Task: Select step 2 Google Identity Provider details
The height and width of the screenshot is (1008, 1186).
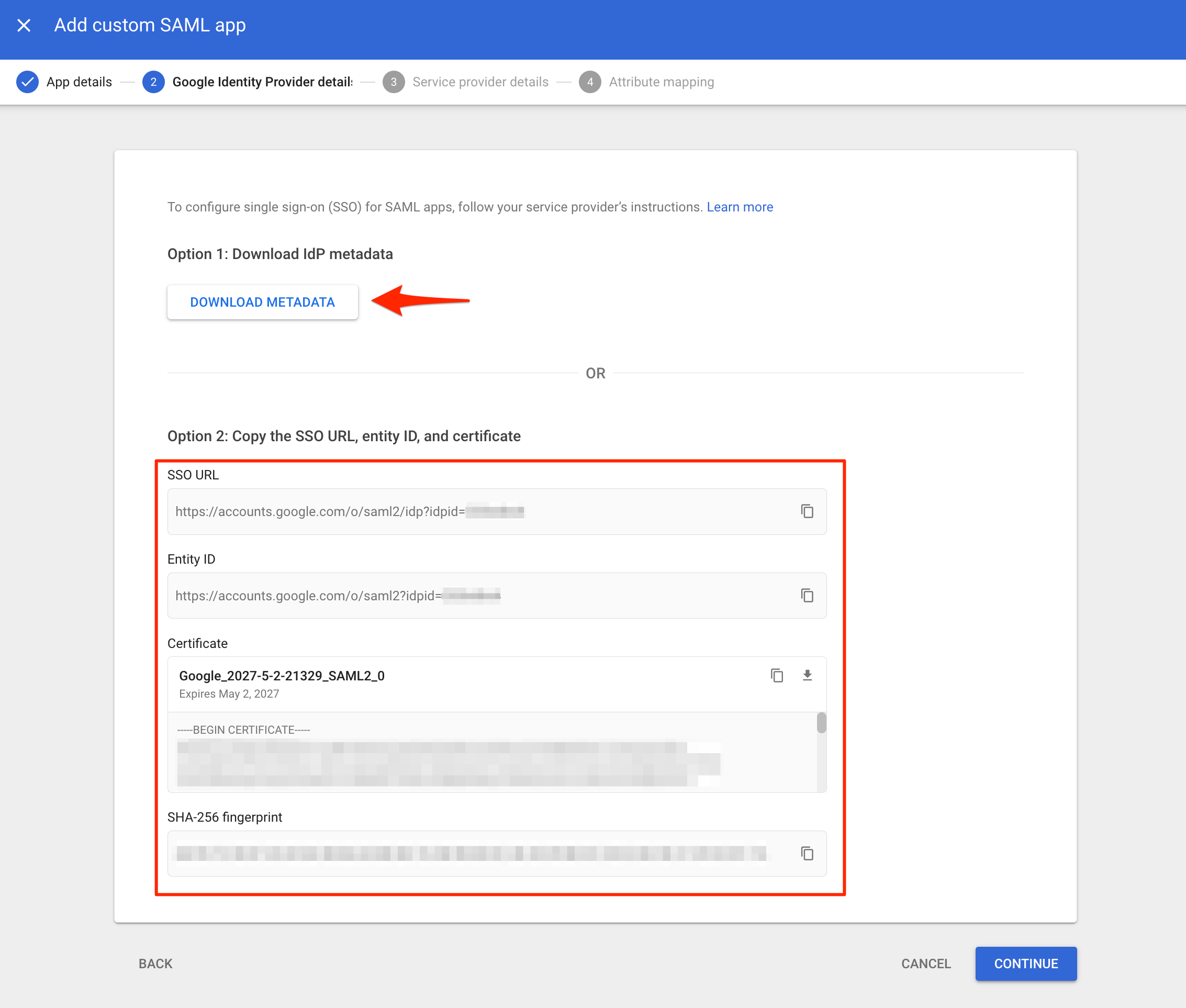Action: pos(248,82)
